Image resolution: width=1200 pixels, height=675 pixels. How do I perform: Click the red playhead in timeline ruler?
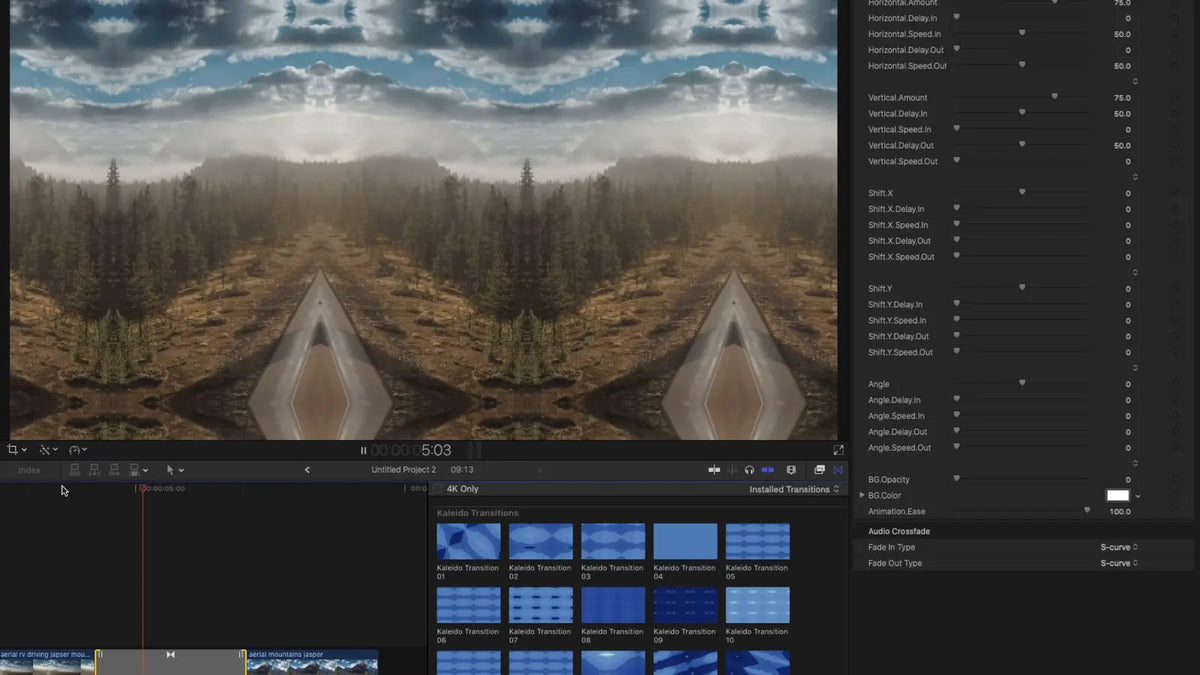[x=142, y=489]
